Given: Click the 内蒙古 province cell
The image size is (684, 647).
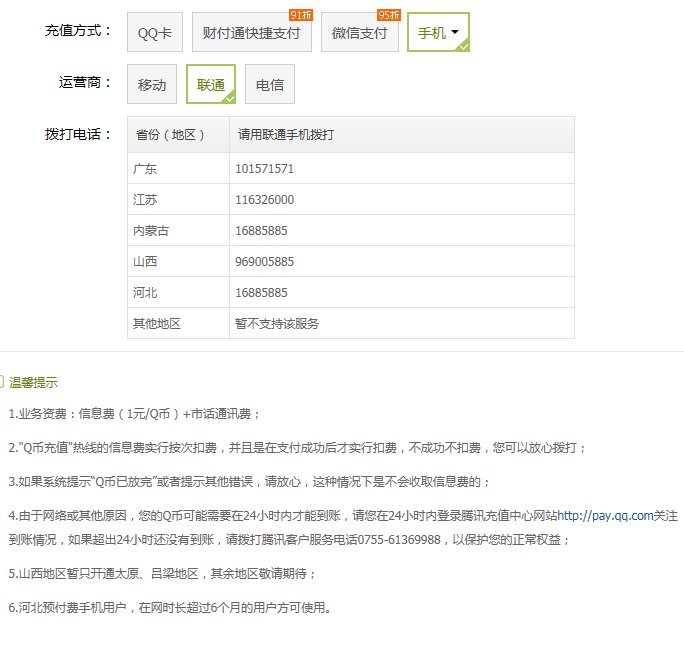Looking at the screenshot, I should click(178, 230).
